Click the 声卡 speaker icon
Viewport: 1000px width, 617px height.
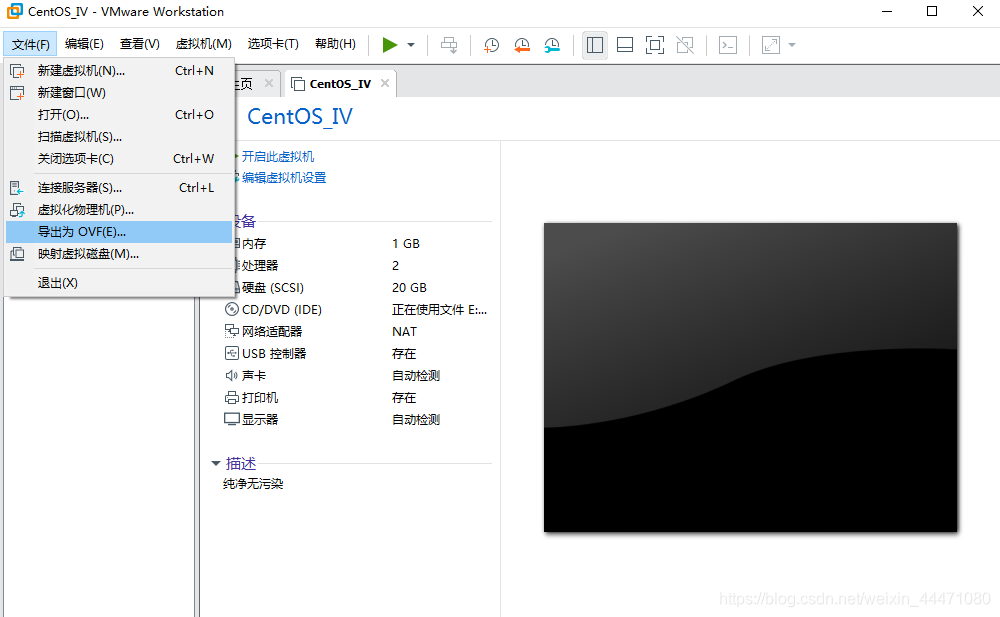(x=232, y=375)
